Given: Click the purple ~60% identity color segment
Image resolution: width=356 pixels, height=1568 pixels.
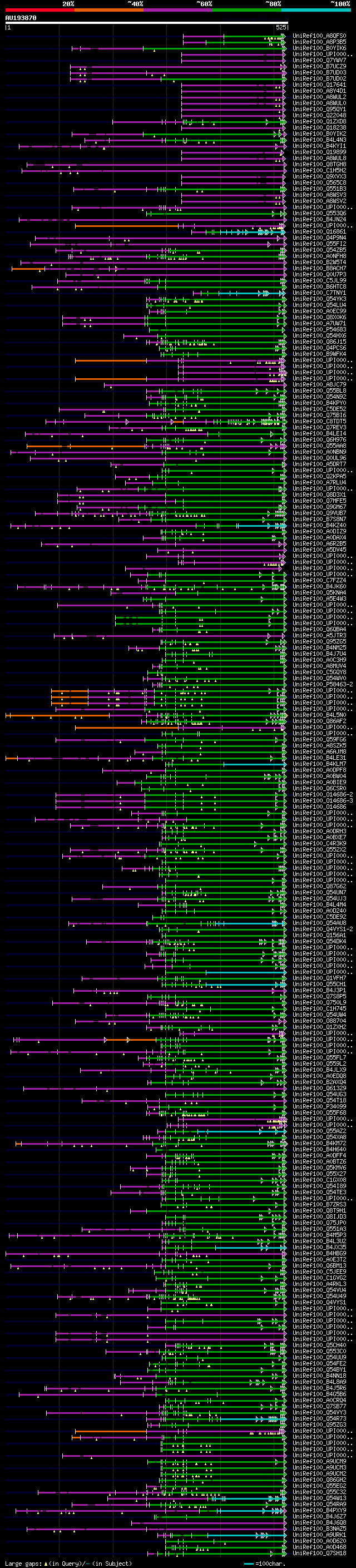Looking at the screenshot, I should (x=177, y=10).
